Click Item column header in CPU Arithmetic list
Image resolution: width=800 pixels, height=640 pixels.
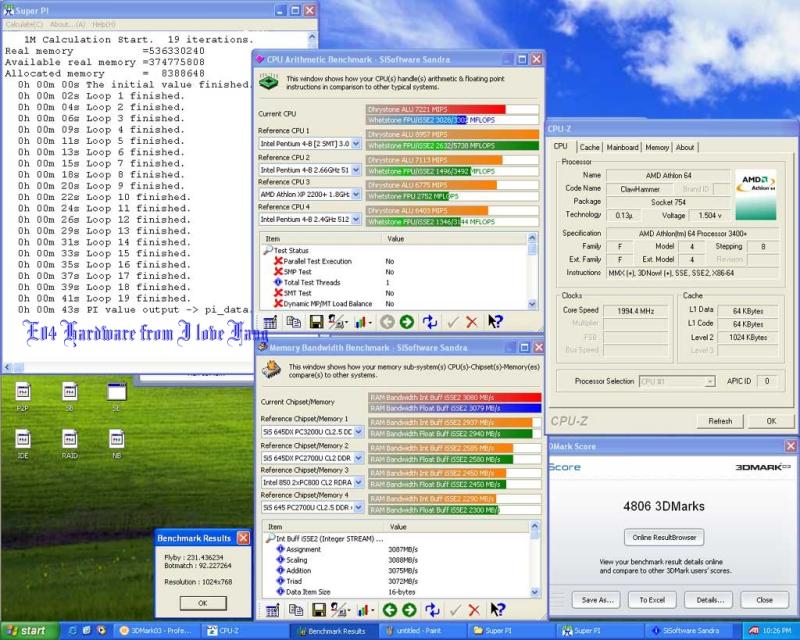point(321,239)
